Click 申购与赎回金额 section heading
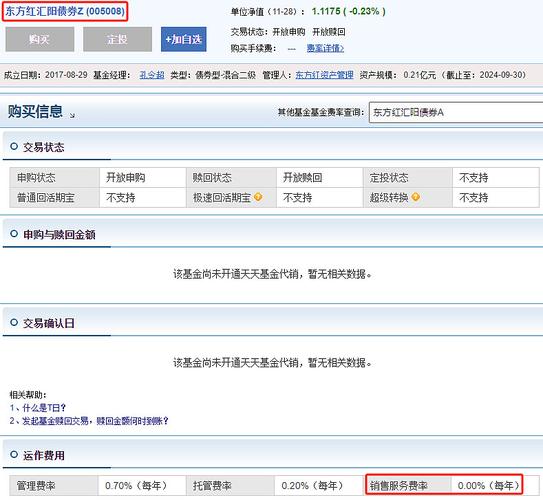This screenshot has width=543, height=500. pos(59,234)
